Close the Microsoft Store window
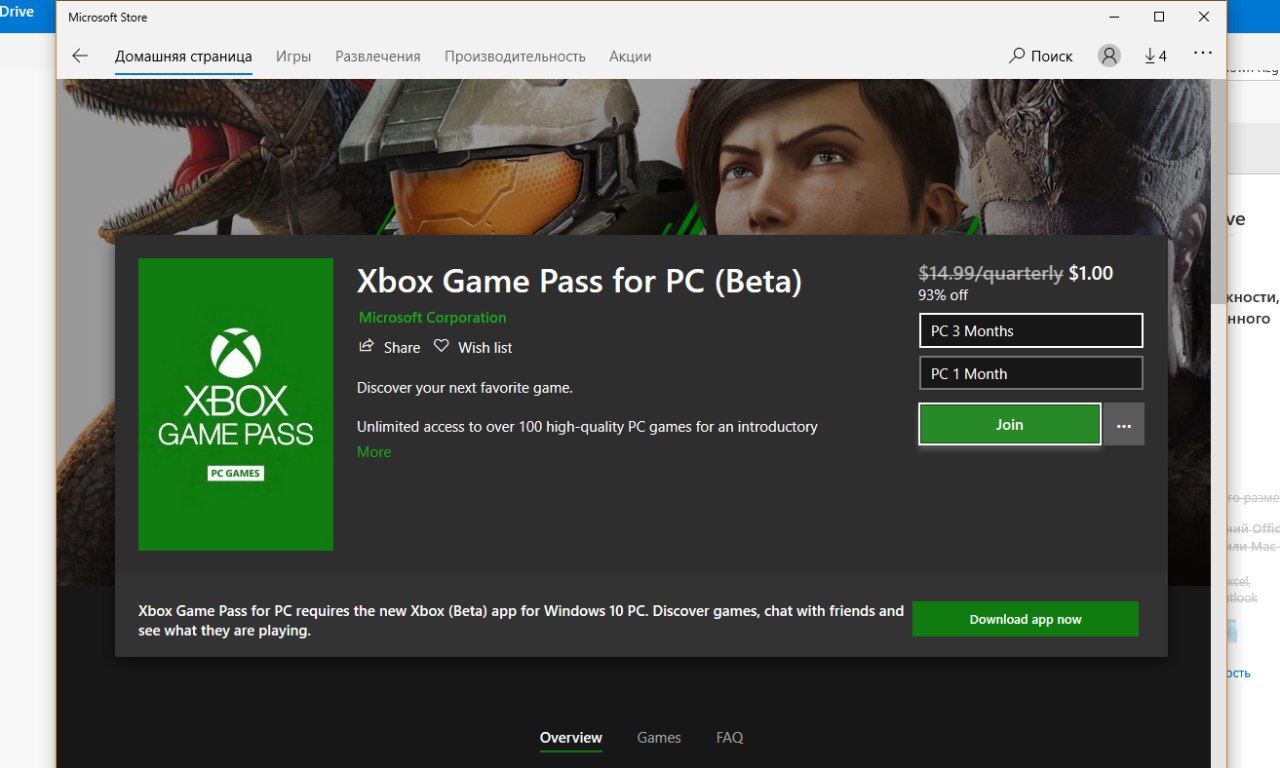Viewport: 1280px width, 768px height. pyautogui.click(x=1204, y=17)
